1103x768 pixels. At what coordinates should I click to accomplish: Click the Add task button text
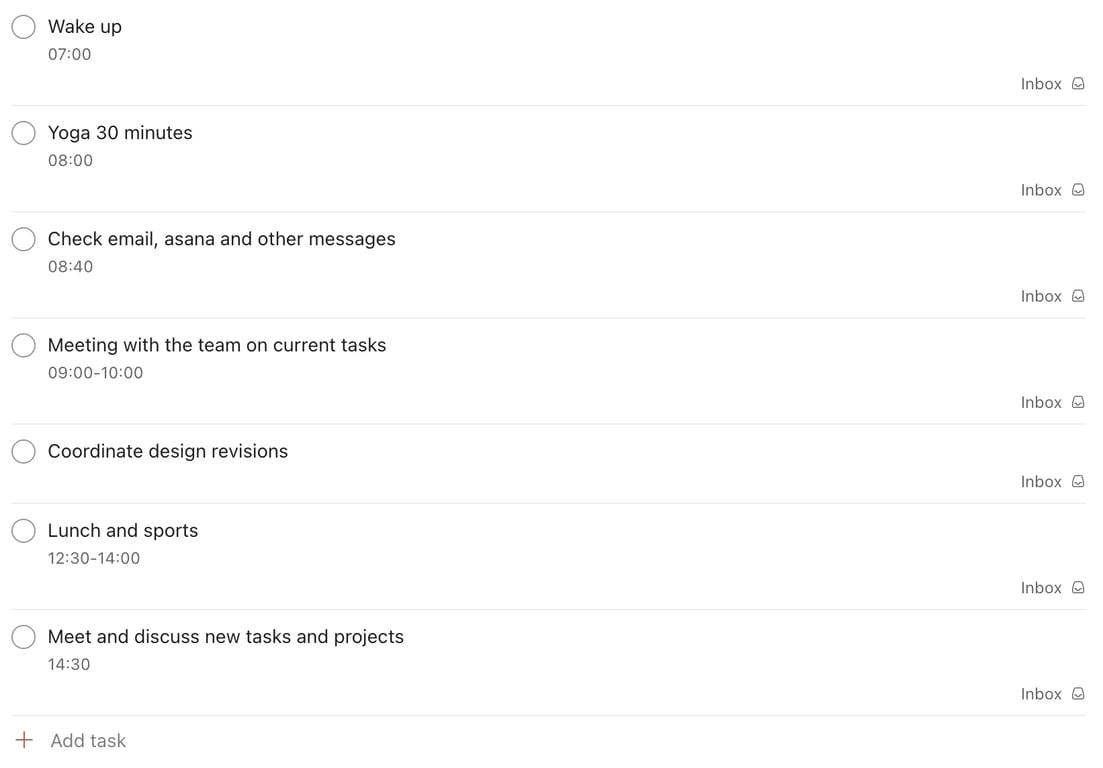click(88, 741)
